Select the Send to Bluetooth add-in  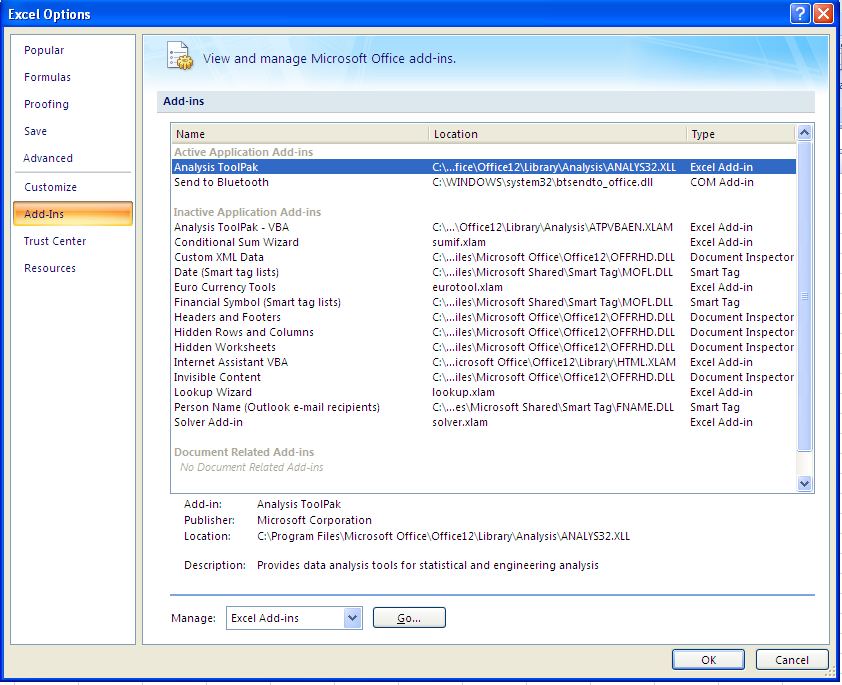(221, 182)
